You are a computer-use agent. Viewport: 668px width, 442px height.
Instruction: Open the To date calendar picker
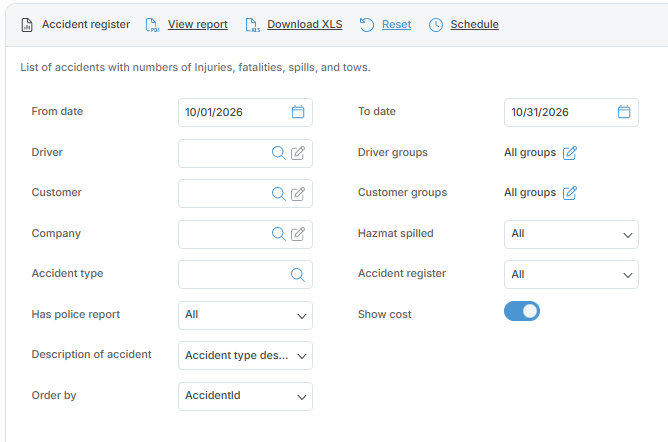(624, 112)
